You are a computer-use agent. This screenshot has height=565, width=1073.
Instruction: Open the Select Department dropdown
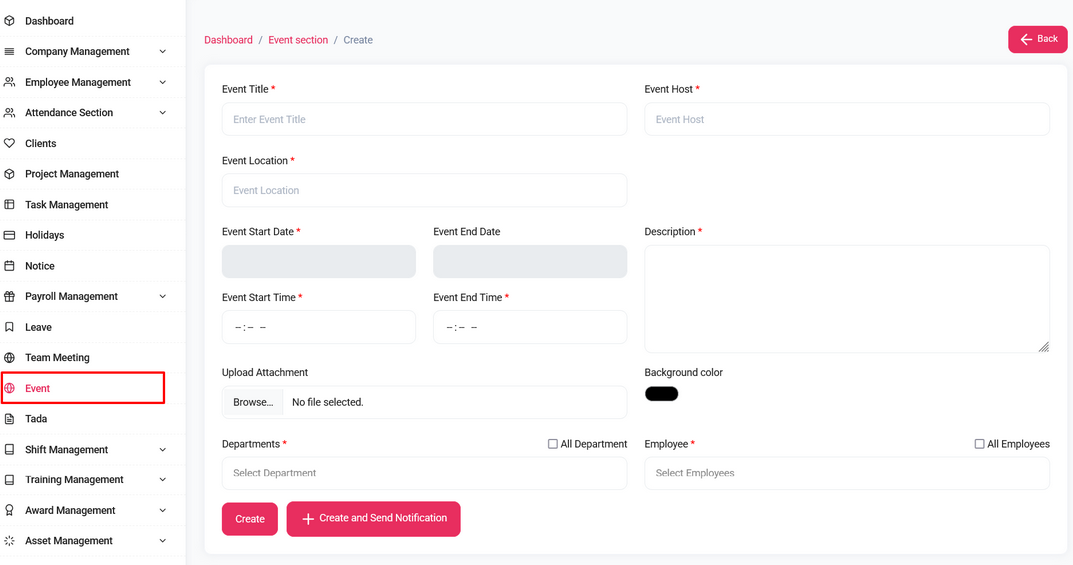(x=424, y=473)
